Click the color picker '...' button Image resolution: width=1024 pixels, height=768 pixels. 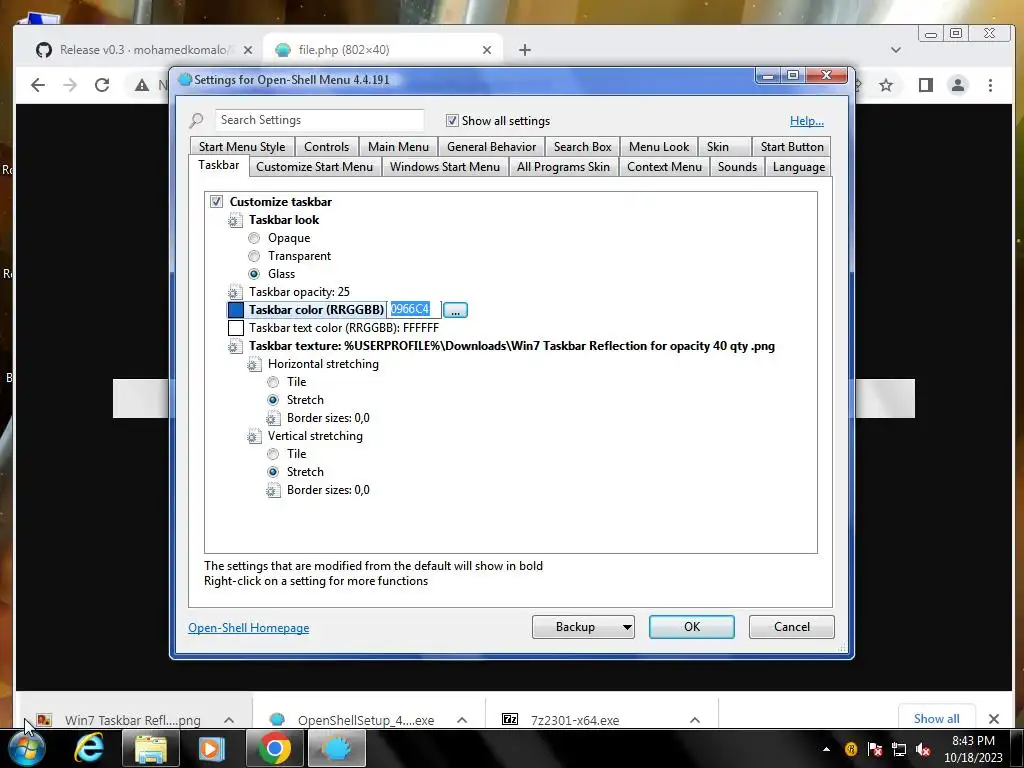point(455,310)
